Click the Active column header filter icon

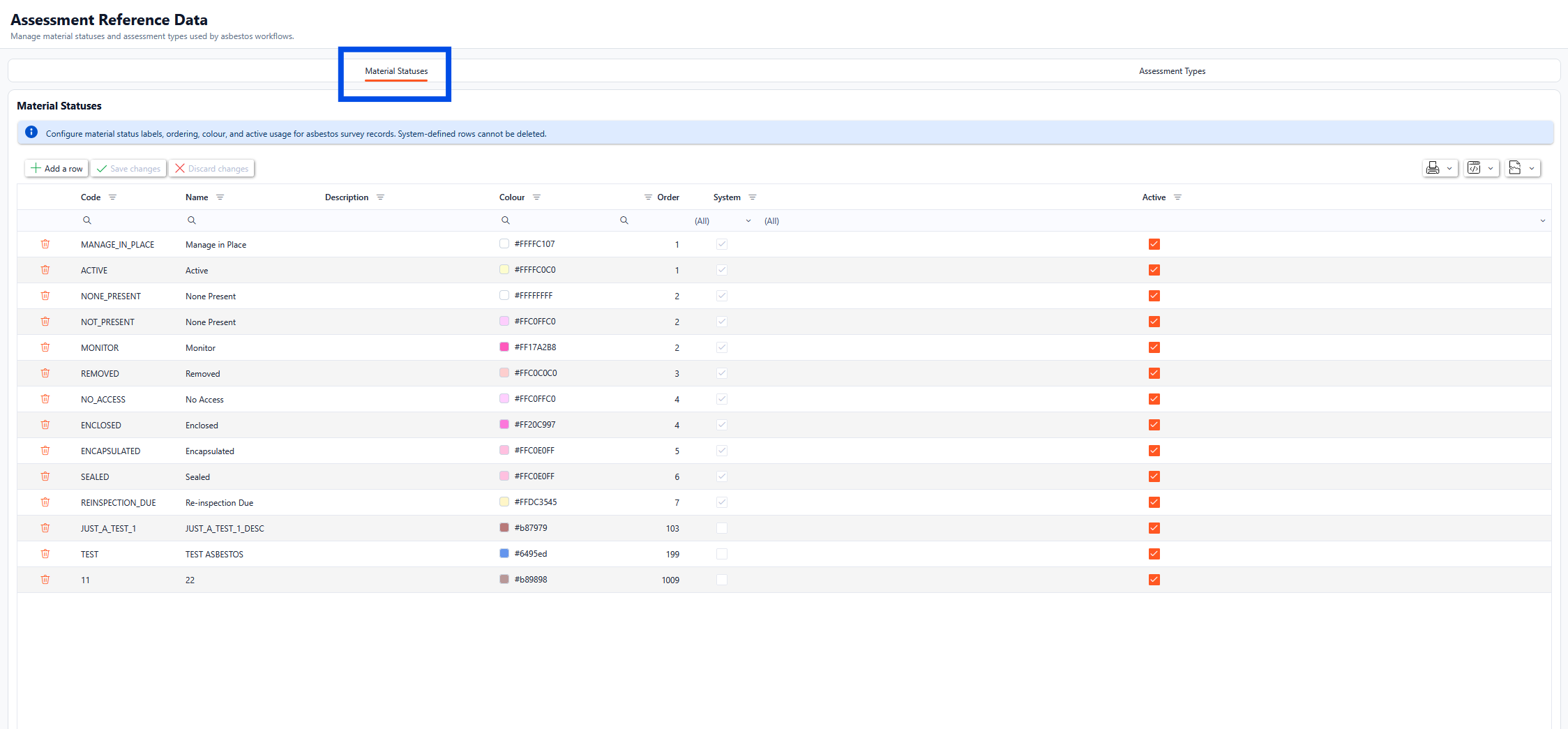pyautogui.click(x=1177, y=197)
